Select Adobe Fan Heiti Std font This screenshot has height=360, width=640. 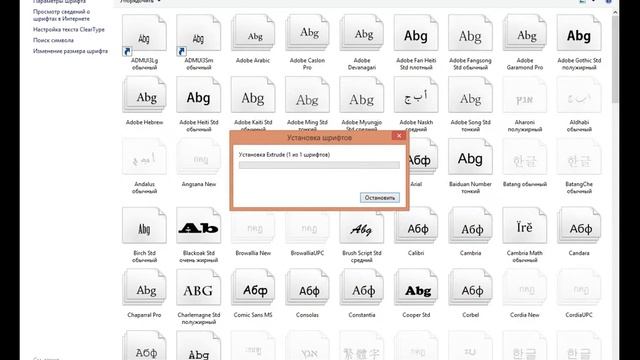click(x=416, y=34)
